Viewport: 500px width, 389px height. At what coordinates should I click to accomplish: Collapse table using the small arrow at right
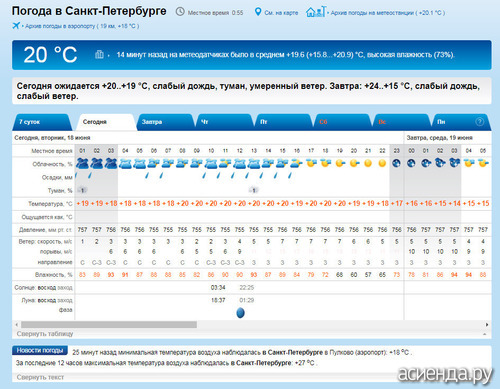485,334
